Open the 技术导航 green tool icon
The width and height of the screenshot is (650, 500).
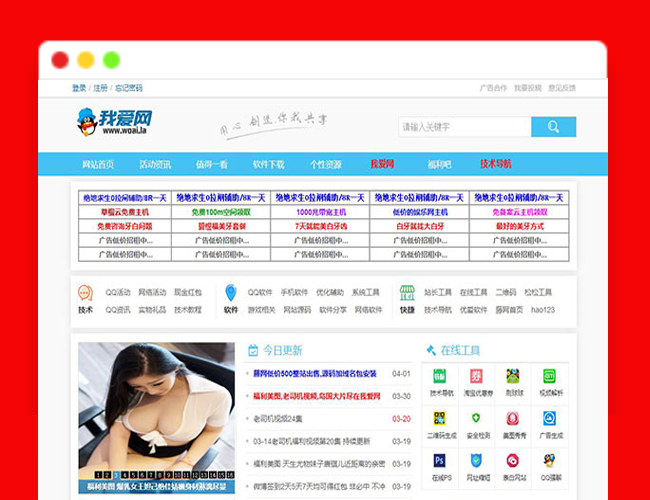[x=439, y=376]
